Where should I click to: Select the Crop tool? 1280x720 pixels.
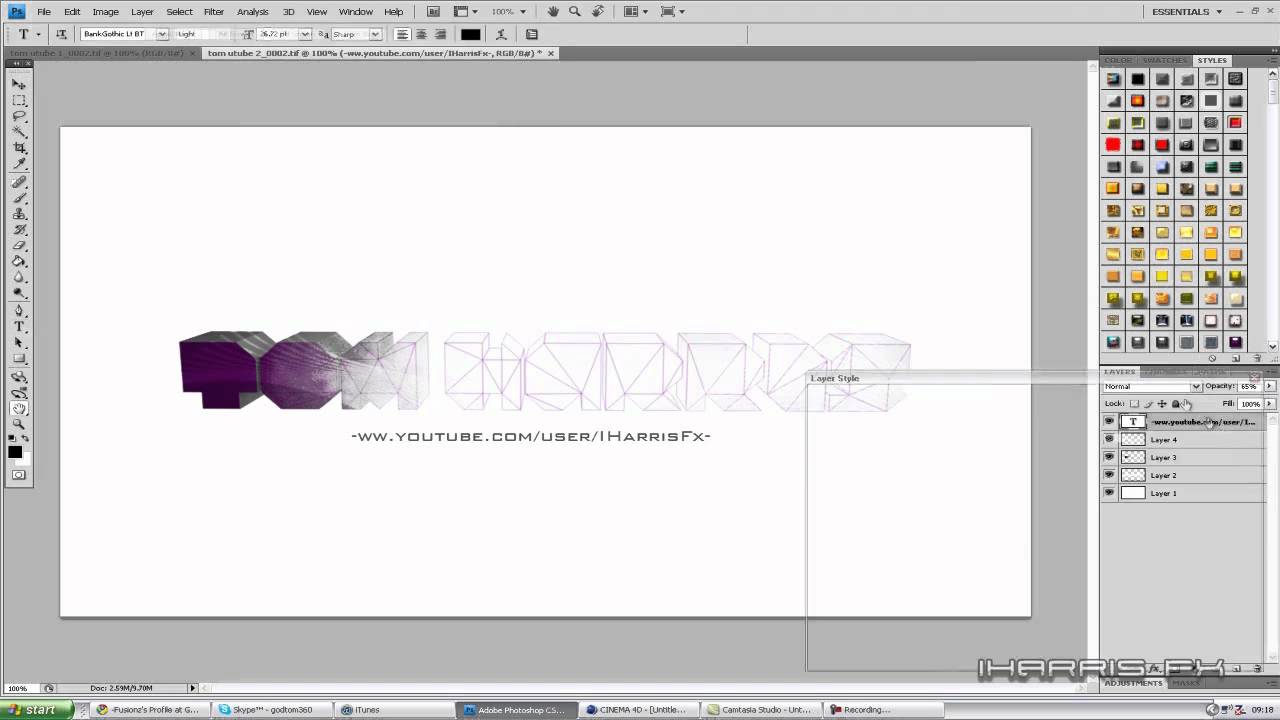click(x=19, y=148)
